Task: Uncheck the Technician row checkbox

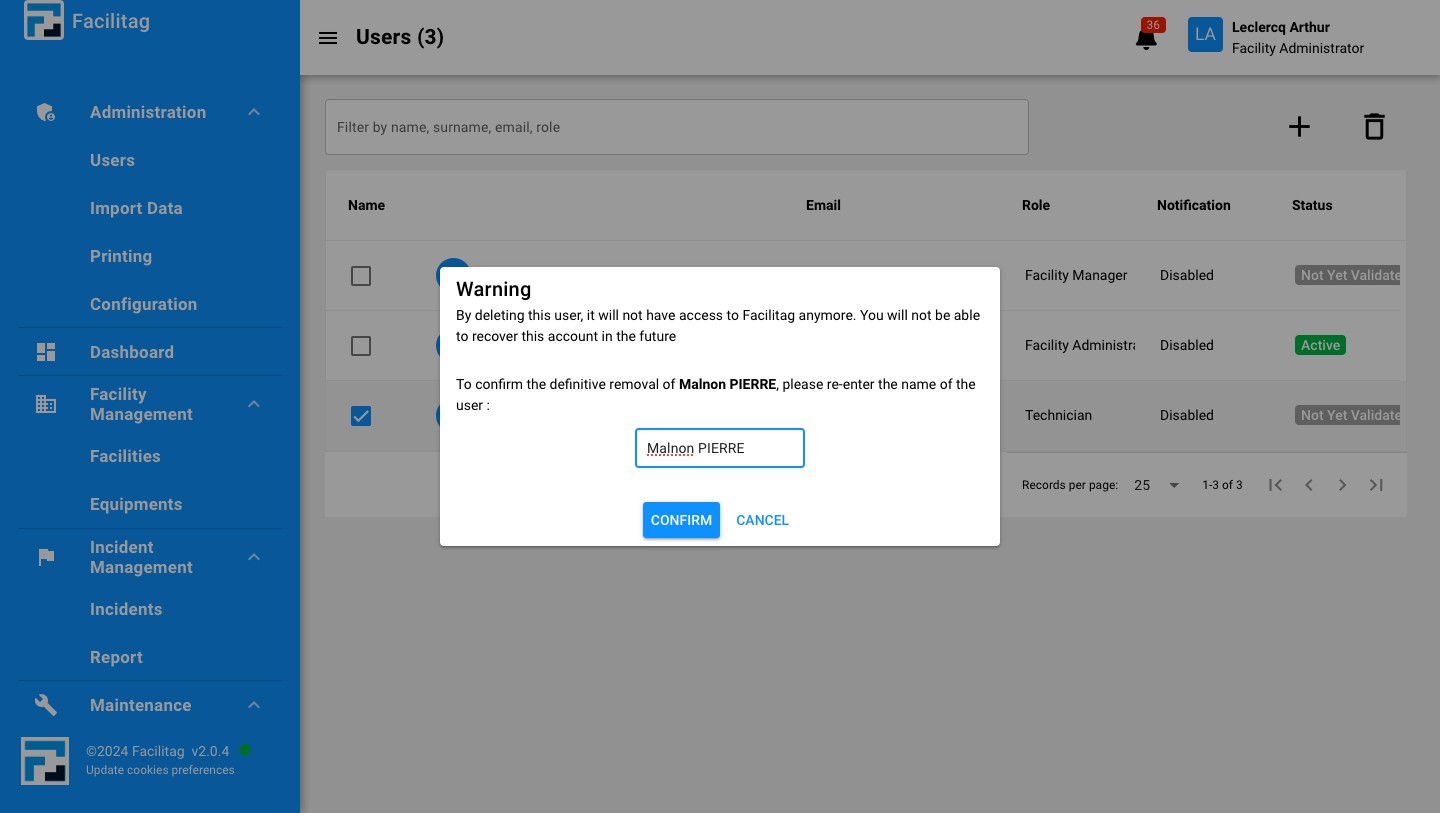Action: [361, 416]
